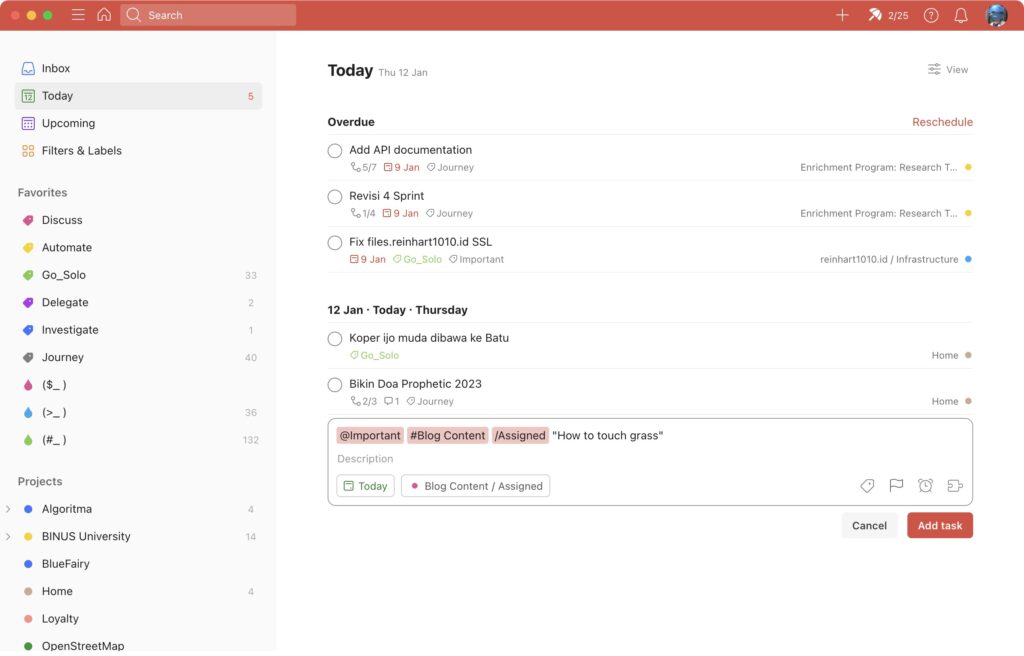Open the Upcoming view in sidebar
The width and height of the screenshot is (1024, 656).
[x=68, y=124]
